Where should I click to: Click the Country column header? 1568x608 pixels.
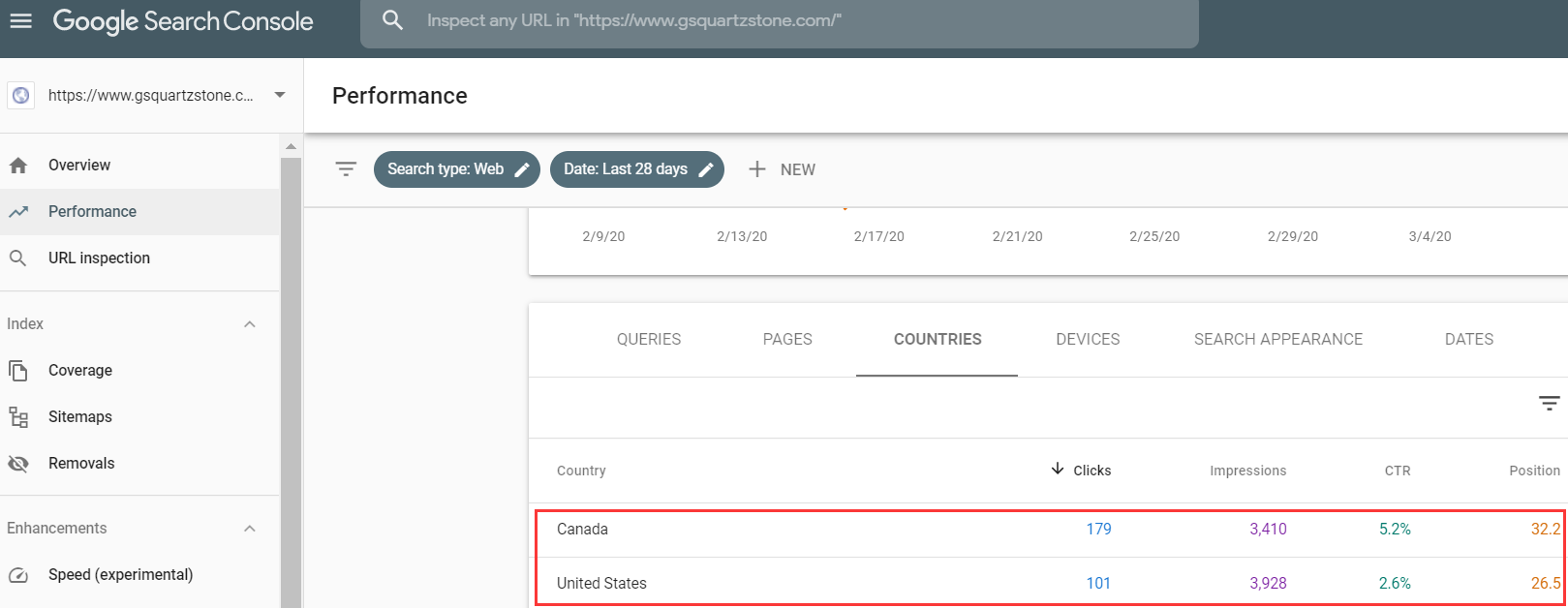pos(581,471)
